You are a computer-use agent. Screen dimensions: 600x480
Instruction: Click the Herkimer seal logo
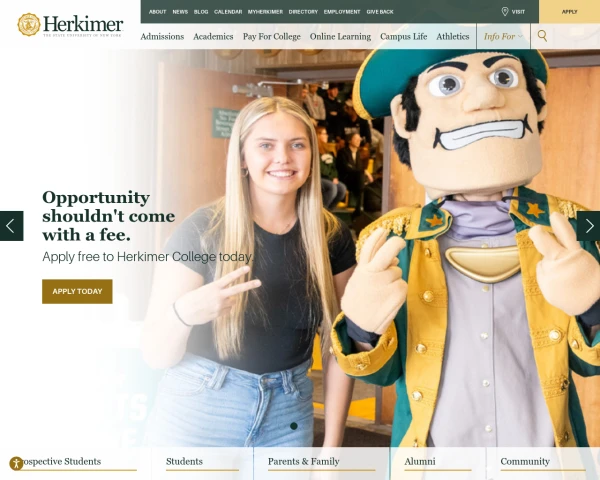29,24
